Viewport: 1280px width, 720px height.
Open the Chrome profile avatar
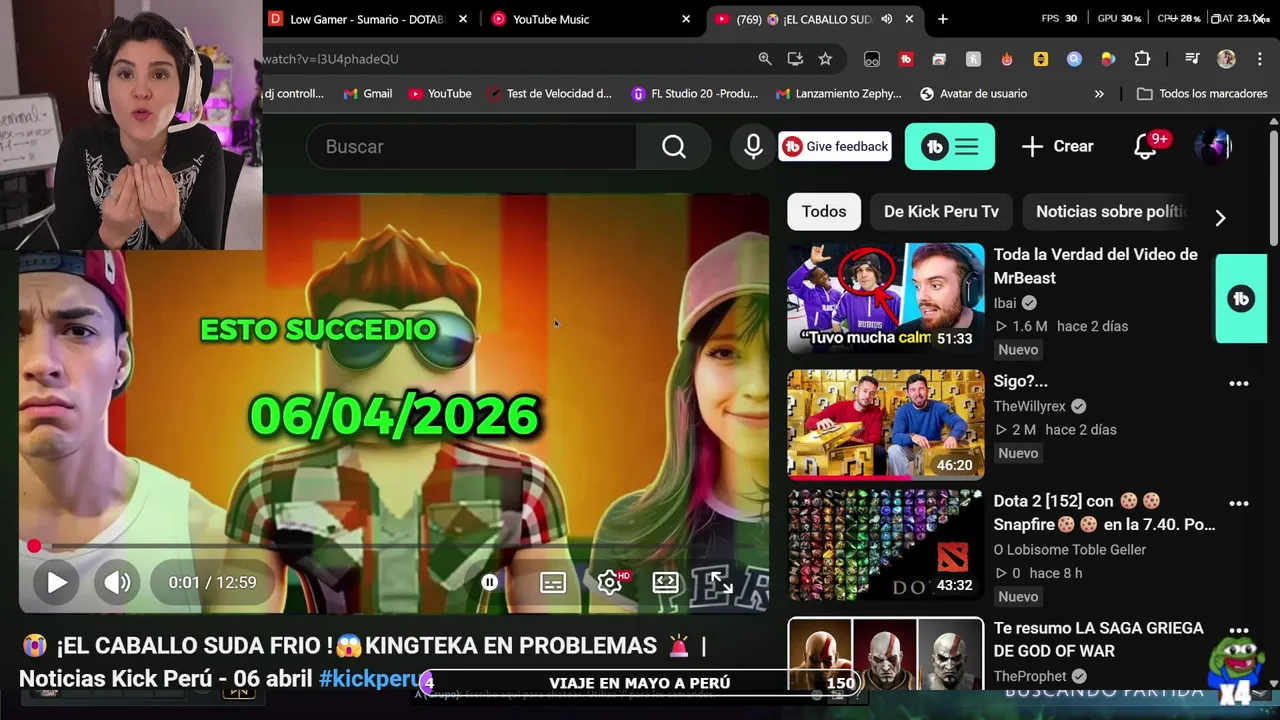tap(1226, 59)
